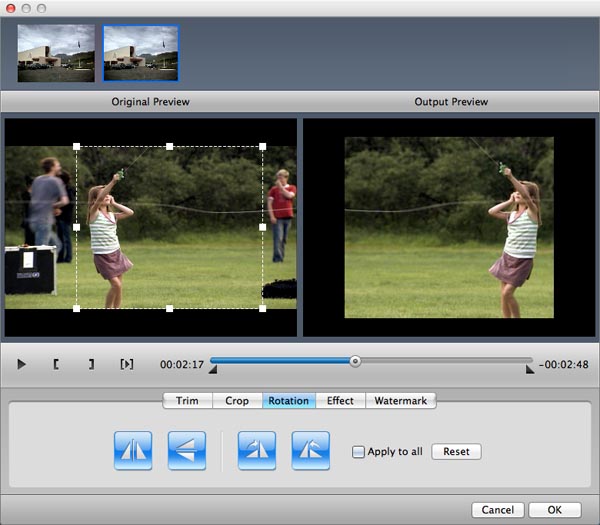Close the window with red button
Viewport: 600px width, 525px height.
click(x=11, y=8)
